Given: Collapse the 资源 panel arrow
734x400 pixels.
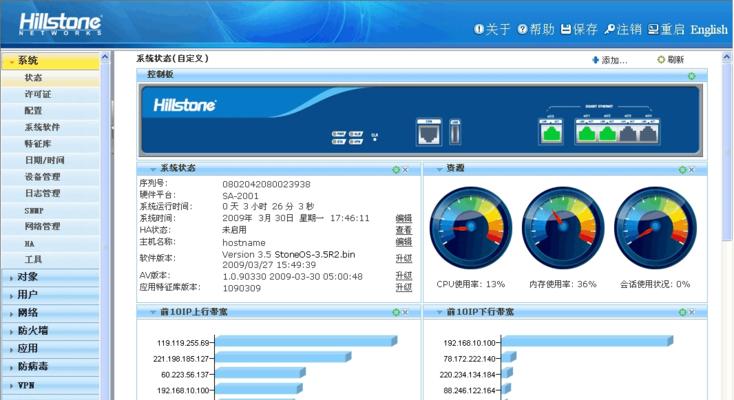Looking at the screenshot, I should (439, 169).
